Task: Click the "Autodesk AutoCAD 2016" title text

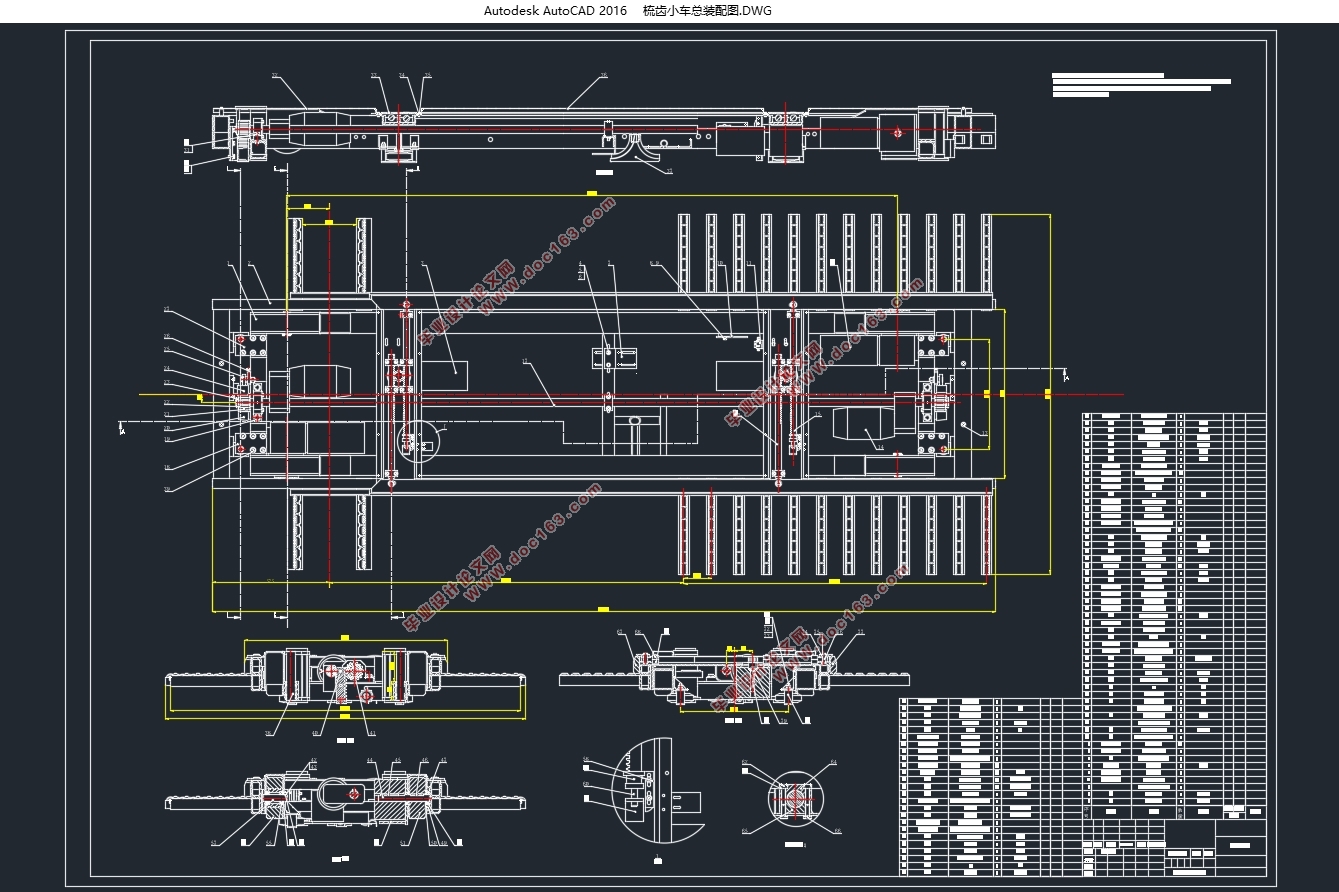Action: point(555,11)
